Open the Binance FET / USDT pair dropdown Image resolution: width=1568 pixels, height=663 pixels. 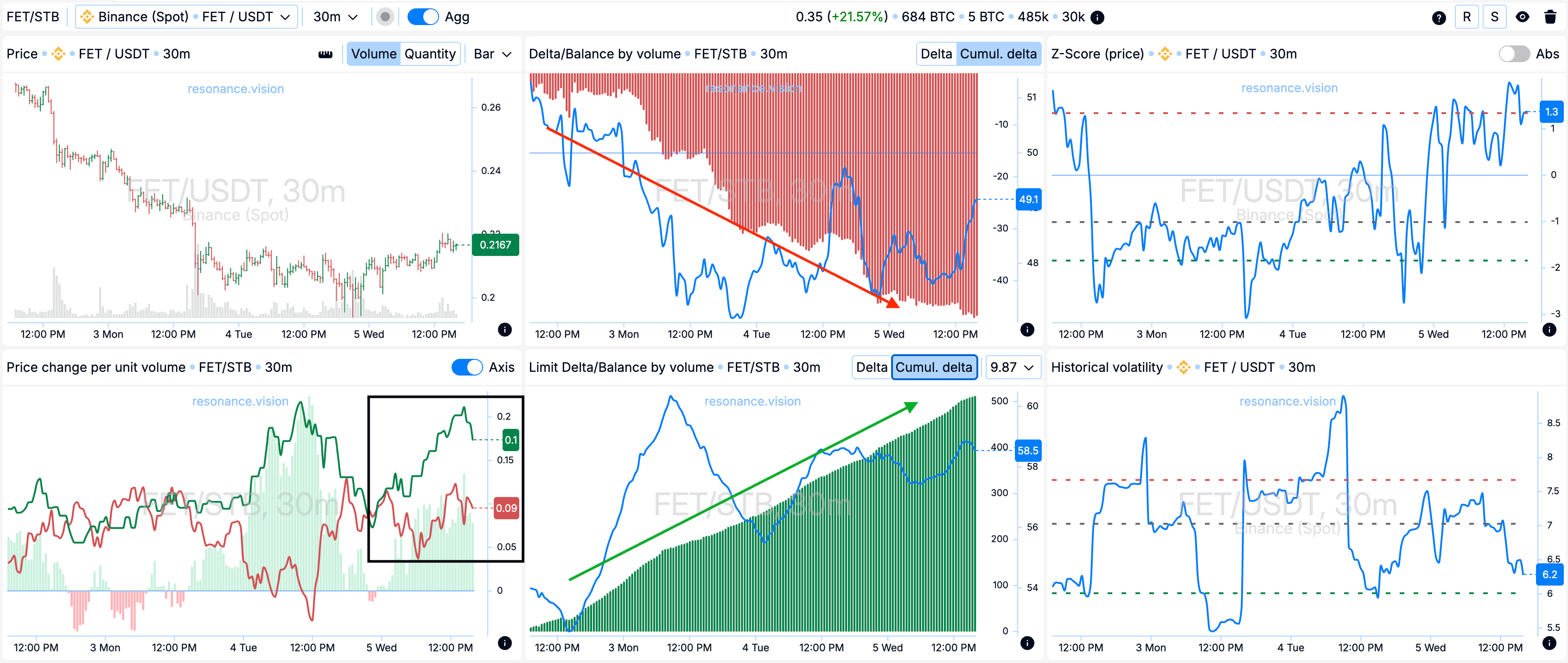click(187, 17)
